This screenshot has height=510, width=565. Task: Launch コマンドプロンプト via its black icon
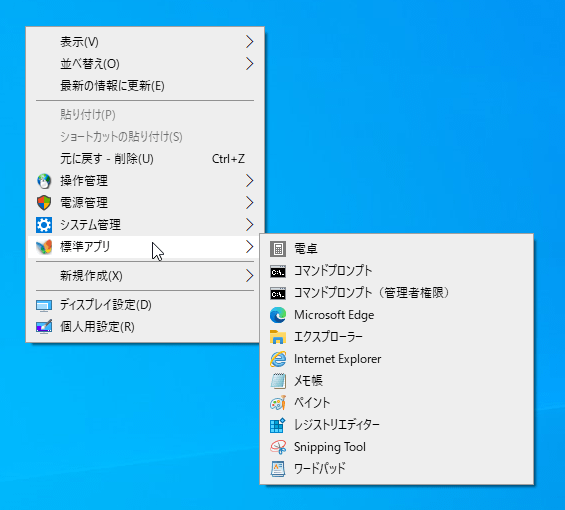pos(278,271)
